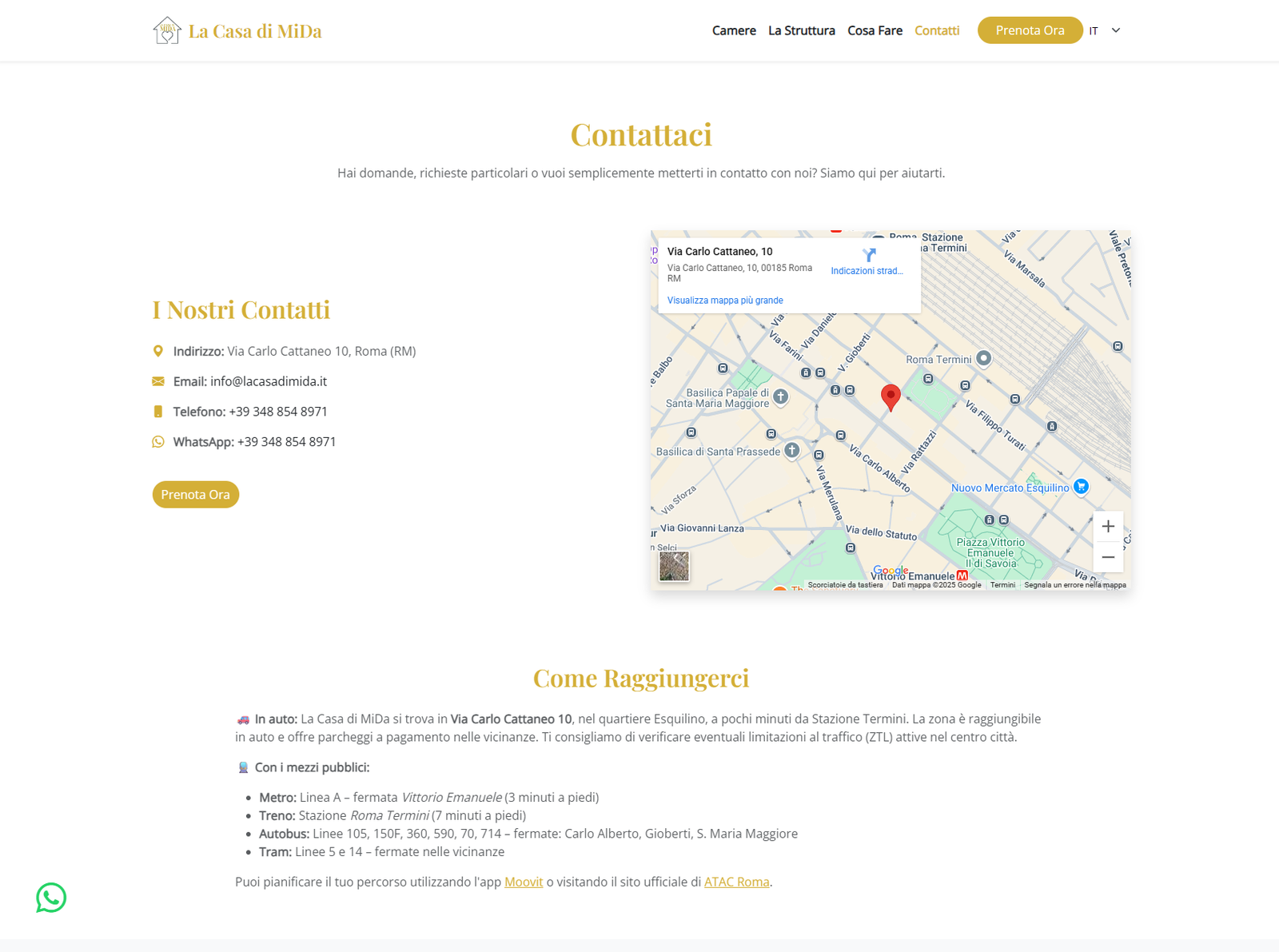Viewport: 1279px width, 952px height.
Task: Follow the Moovit link
Action: [523, 882]
